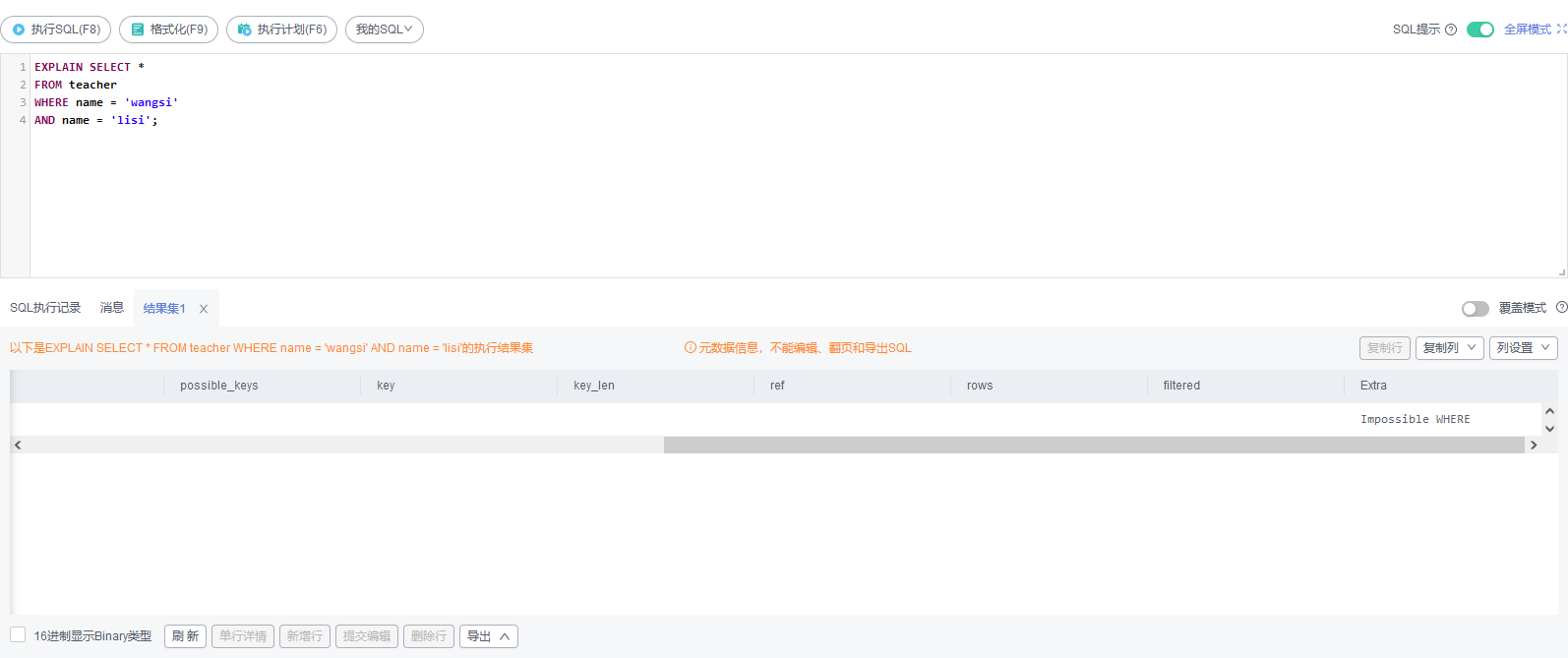Close the 结果集1 tab

click(x=204, y=309)
